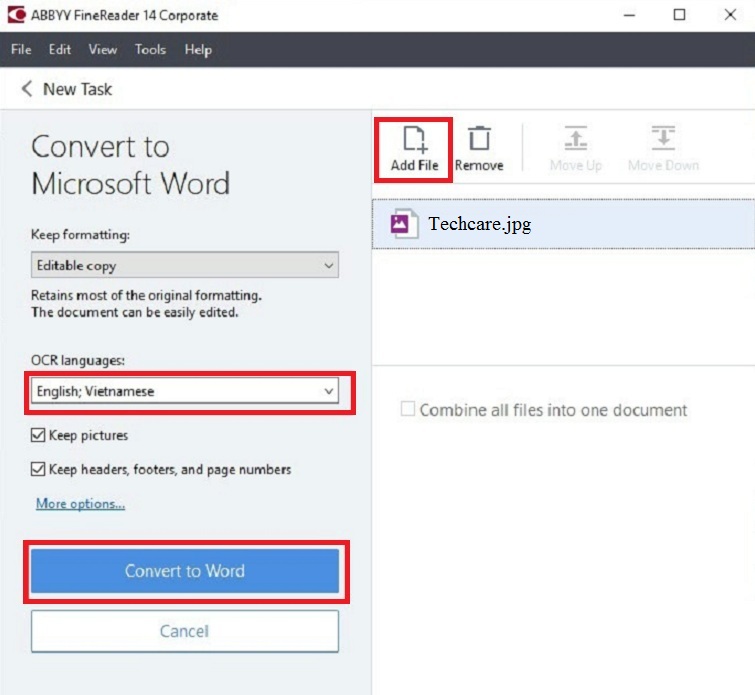Image resolution: width=755 pixels, height=695 pixels.
Task: Uncheck Keep headers, footers, and page numbers
Action: tap(39, 469)
